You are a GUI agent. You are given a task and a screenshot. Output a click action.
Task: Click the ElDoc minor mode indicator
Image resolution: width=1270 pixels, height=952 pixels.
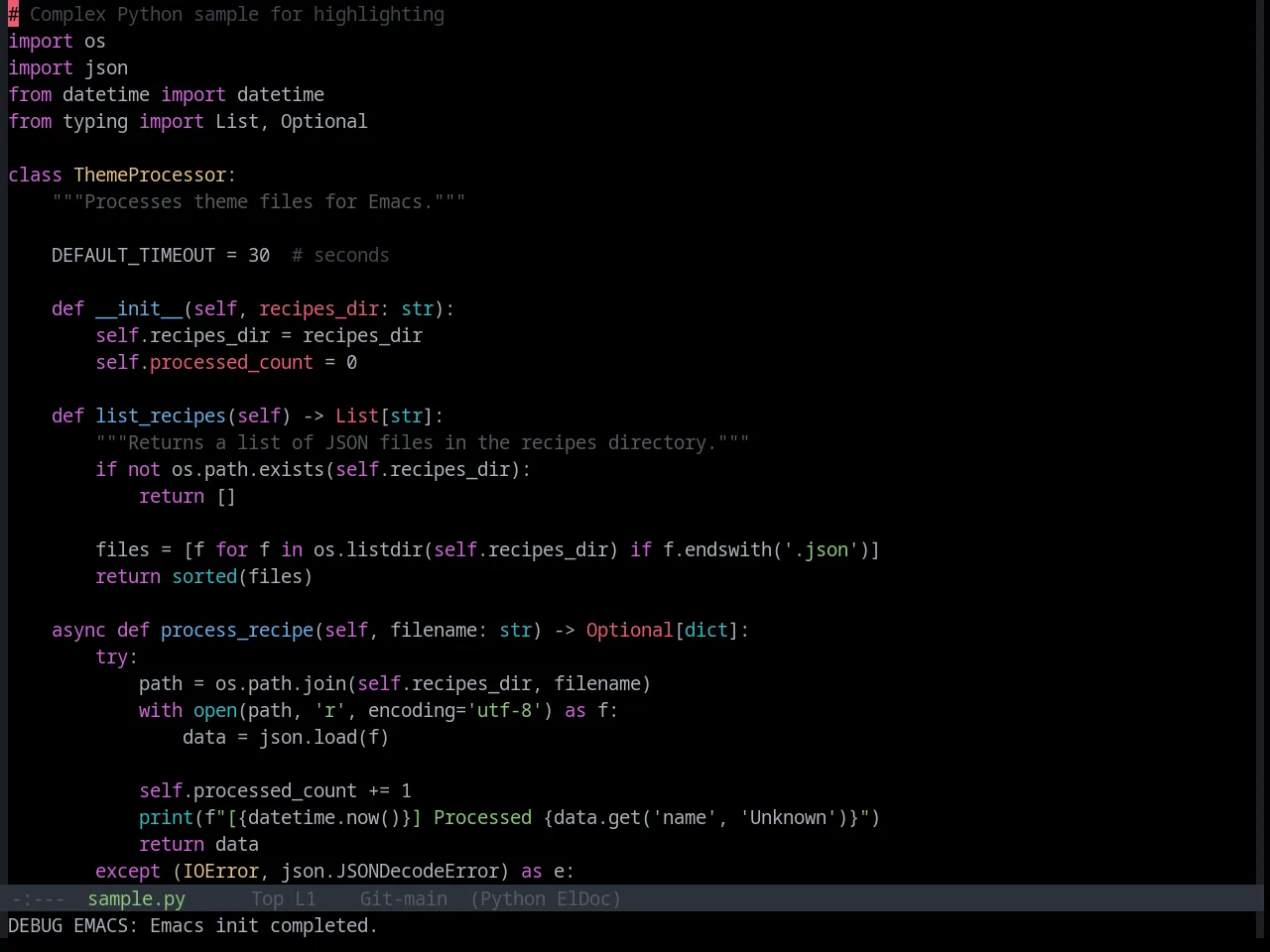point(584,898)
